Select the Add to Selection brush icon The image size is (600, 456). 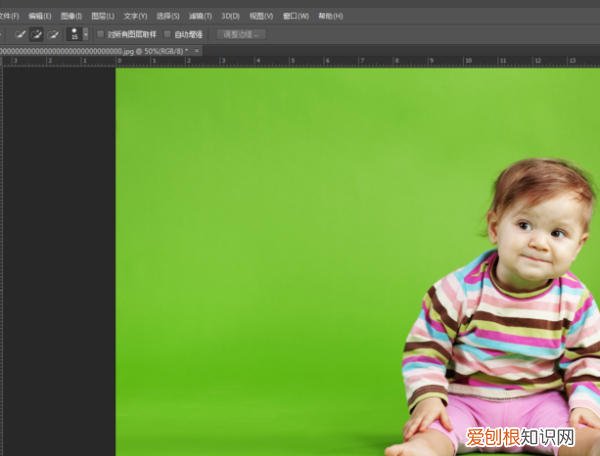tap(36, 34)
